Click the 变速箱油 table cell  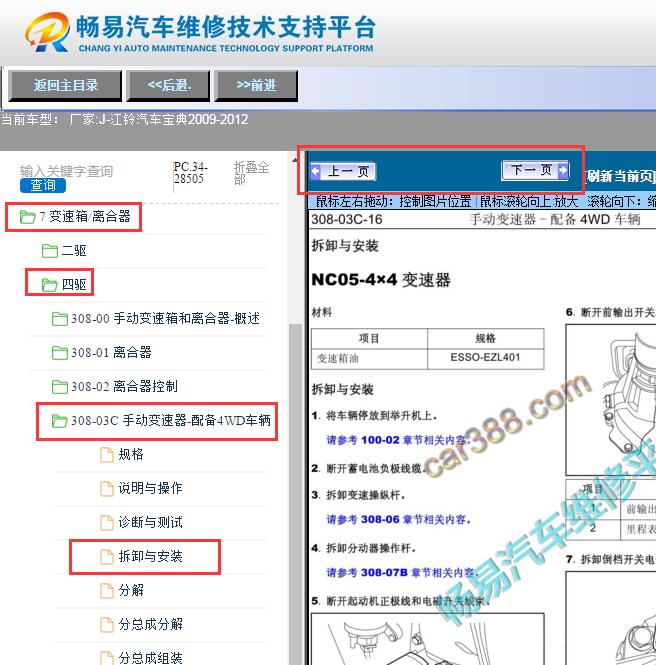[369, 358]
